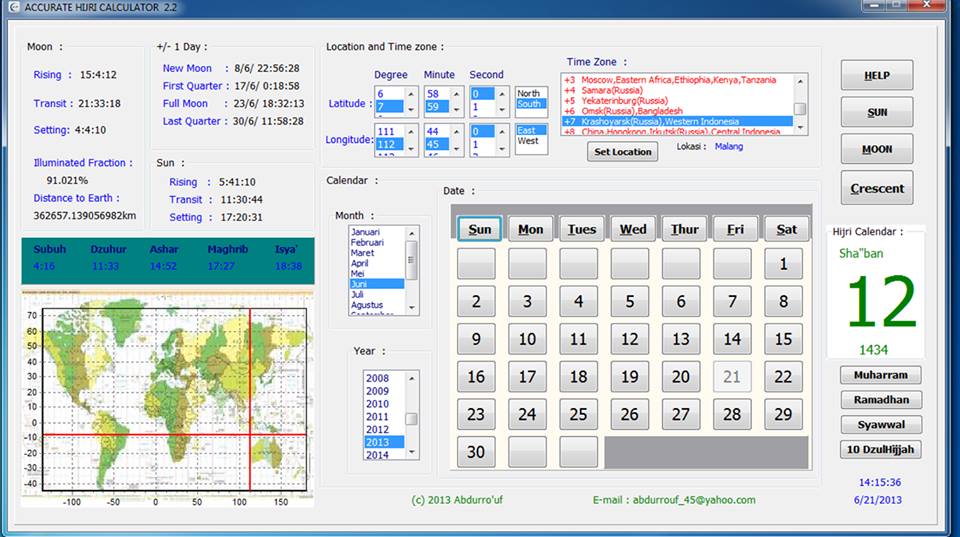Pick date 15 on the calendar

pos(783,339)
